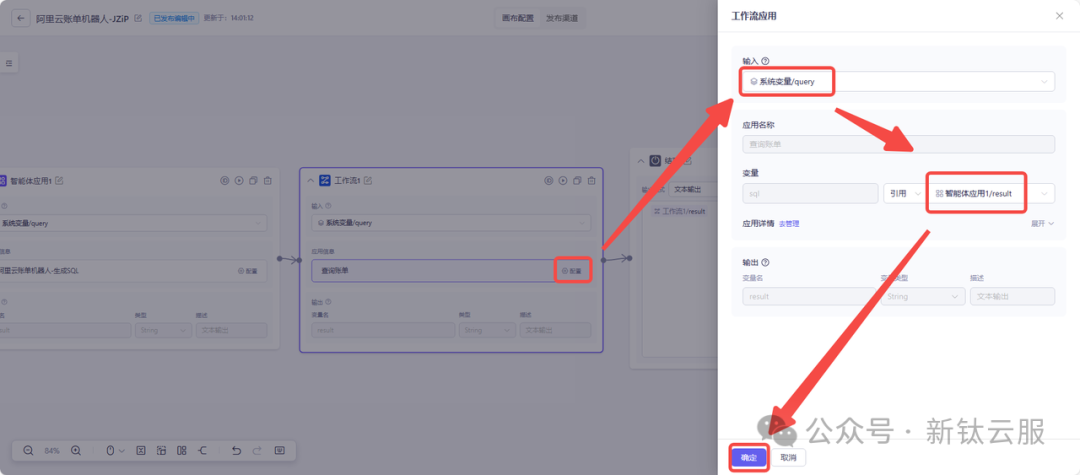Duplicate the 智能体应用1 node
The height and width of the screenshot is (475, 1080).
click(x=253, y=181)
